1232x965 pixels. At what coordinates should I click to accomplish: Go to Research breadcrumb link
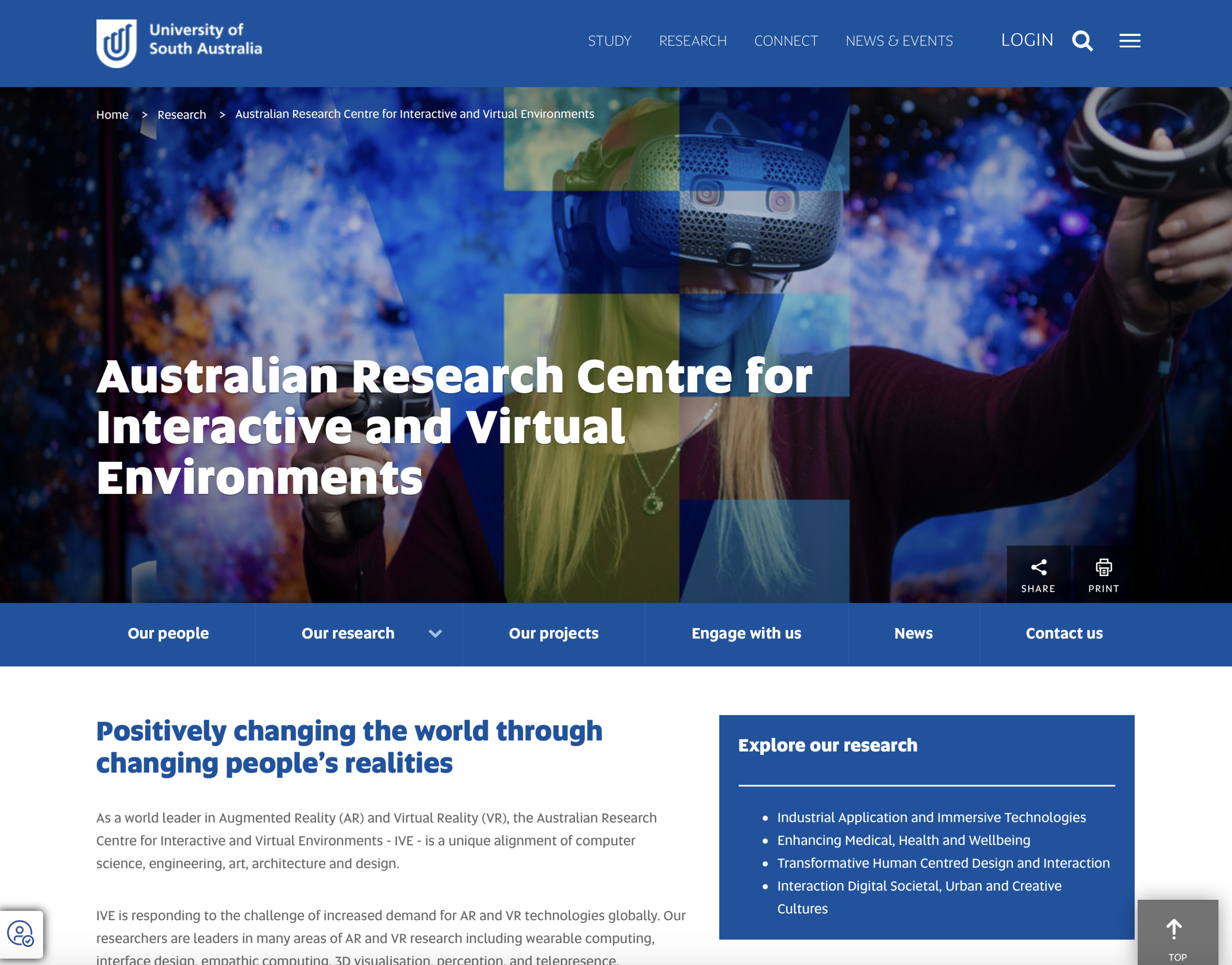pyautogui.click(x=181, y=115)
